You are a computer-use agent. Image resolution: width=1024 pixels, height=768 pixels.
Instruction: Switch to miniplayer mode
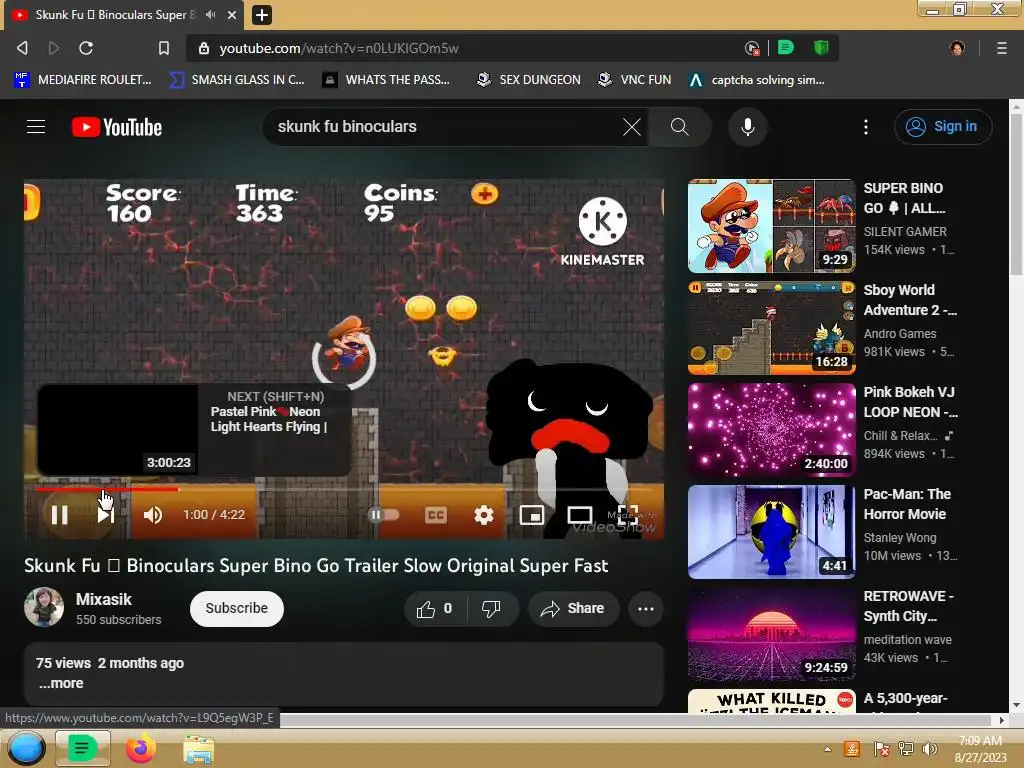tap(532, 515)
